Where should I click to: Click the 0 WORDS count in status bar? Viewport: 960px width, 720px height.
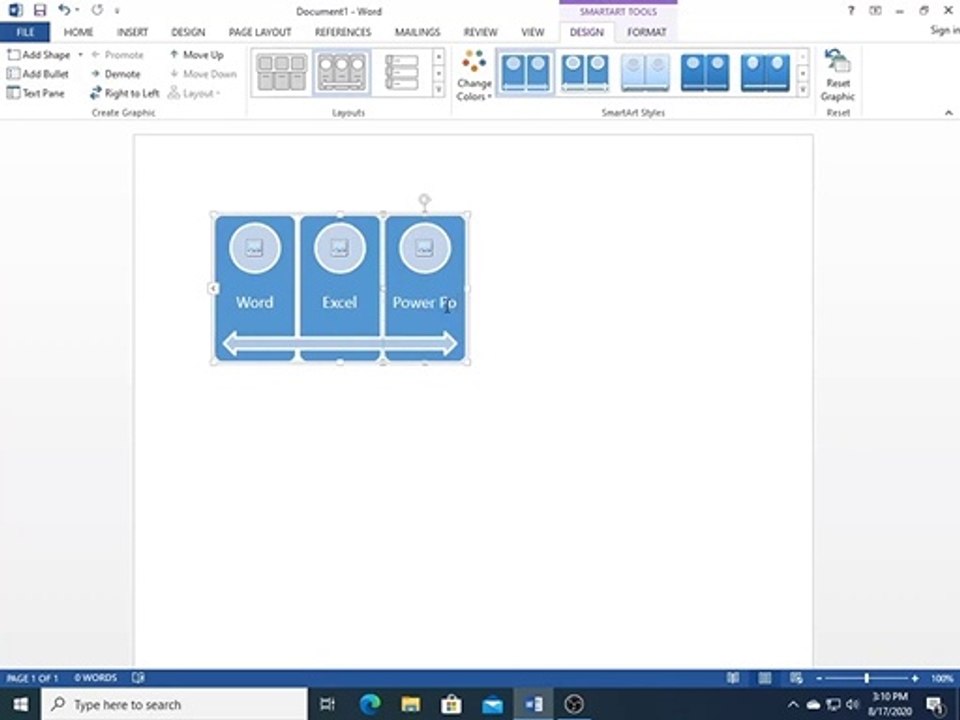[x=96, y=678]
